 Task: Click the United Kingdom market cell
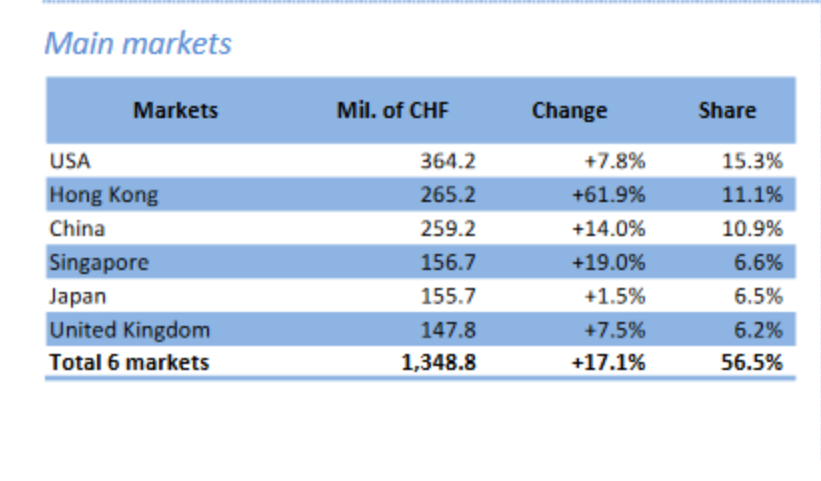[x=130, y=329]
